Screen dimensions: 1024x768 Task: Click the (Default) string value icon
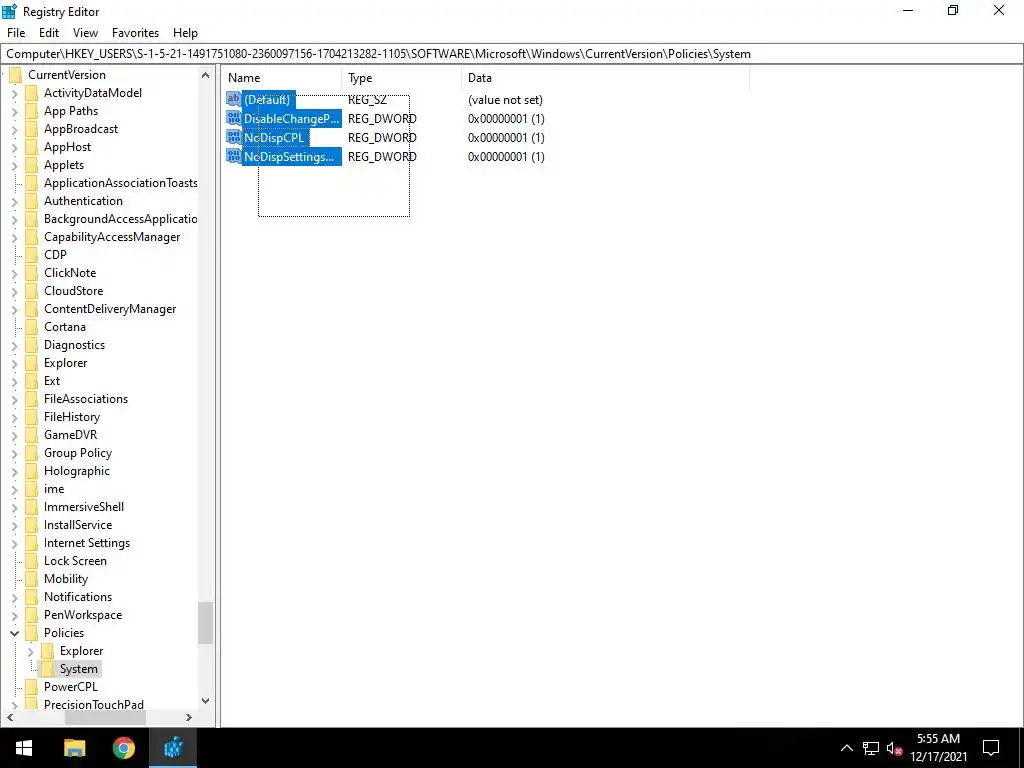(x=233, y=99)
